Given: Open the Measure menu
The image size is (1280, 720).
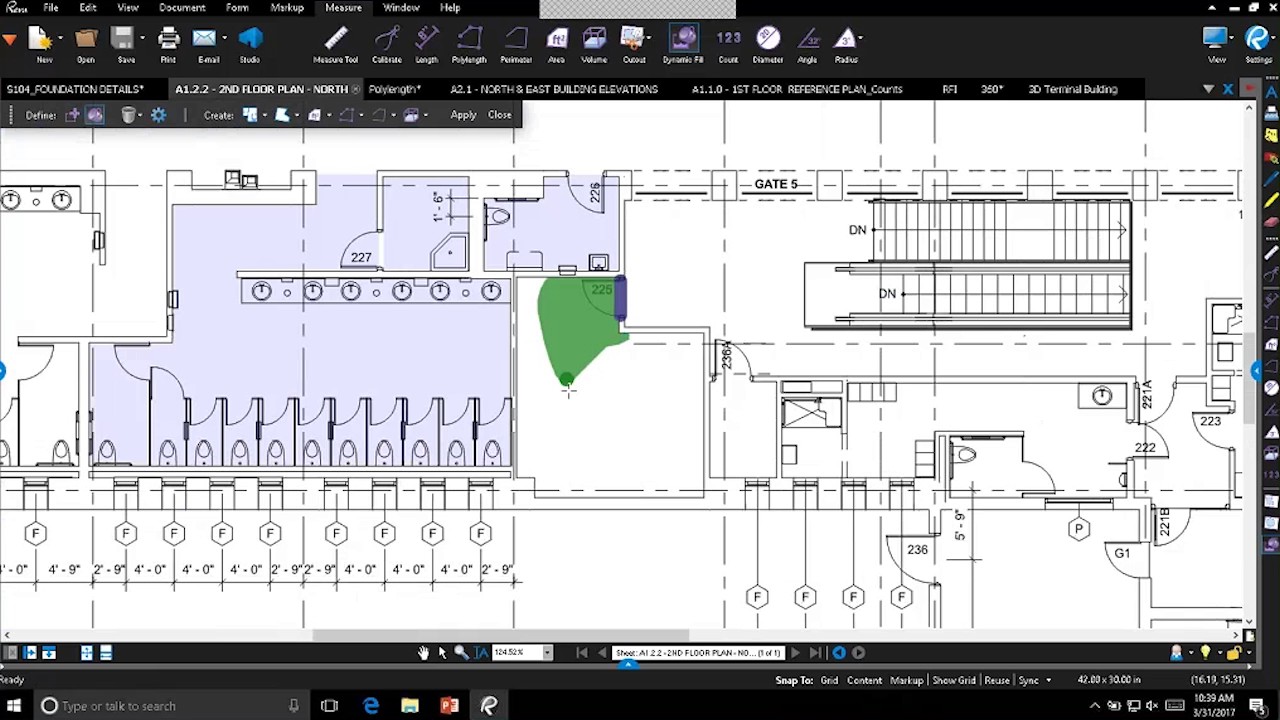Looking at the screenshot, I should point(343,8).
